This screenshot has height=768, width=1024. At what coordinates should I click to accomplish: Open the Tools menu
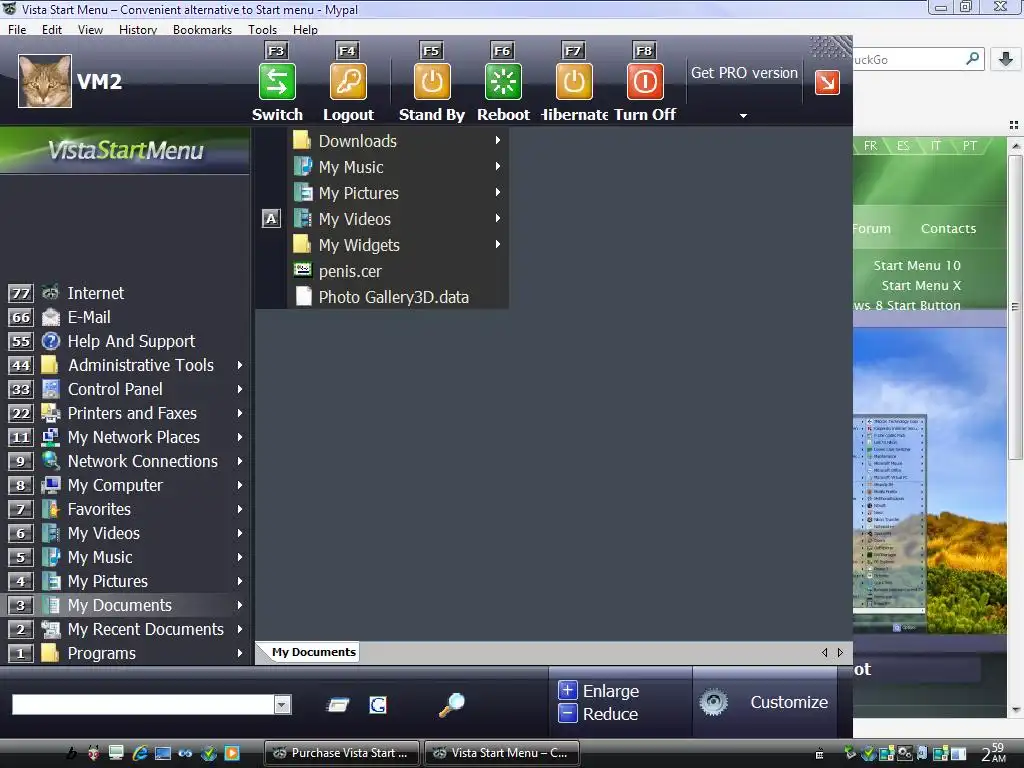[263, 29]
